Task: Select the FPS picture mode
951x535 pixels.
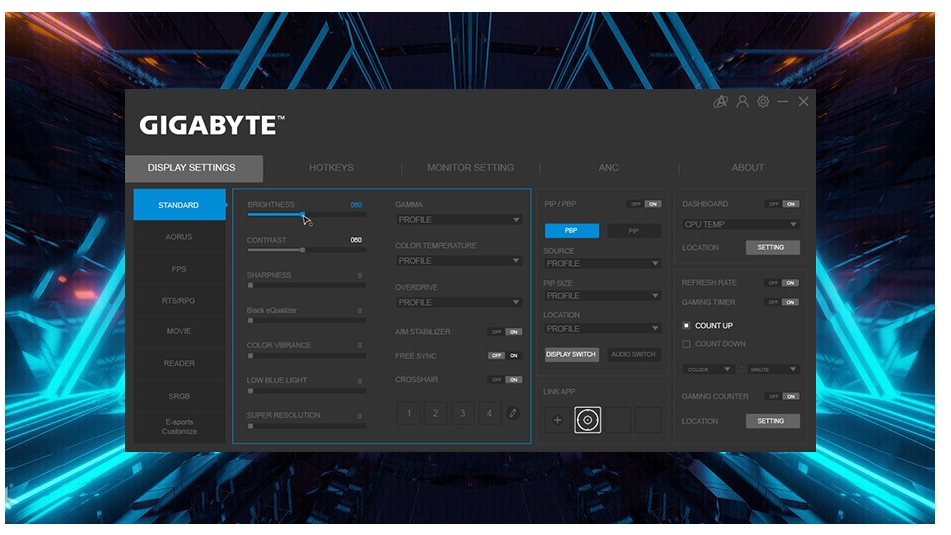Action: (179, 269)
